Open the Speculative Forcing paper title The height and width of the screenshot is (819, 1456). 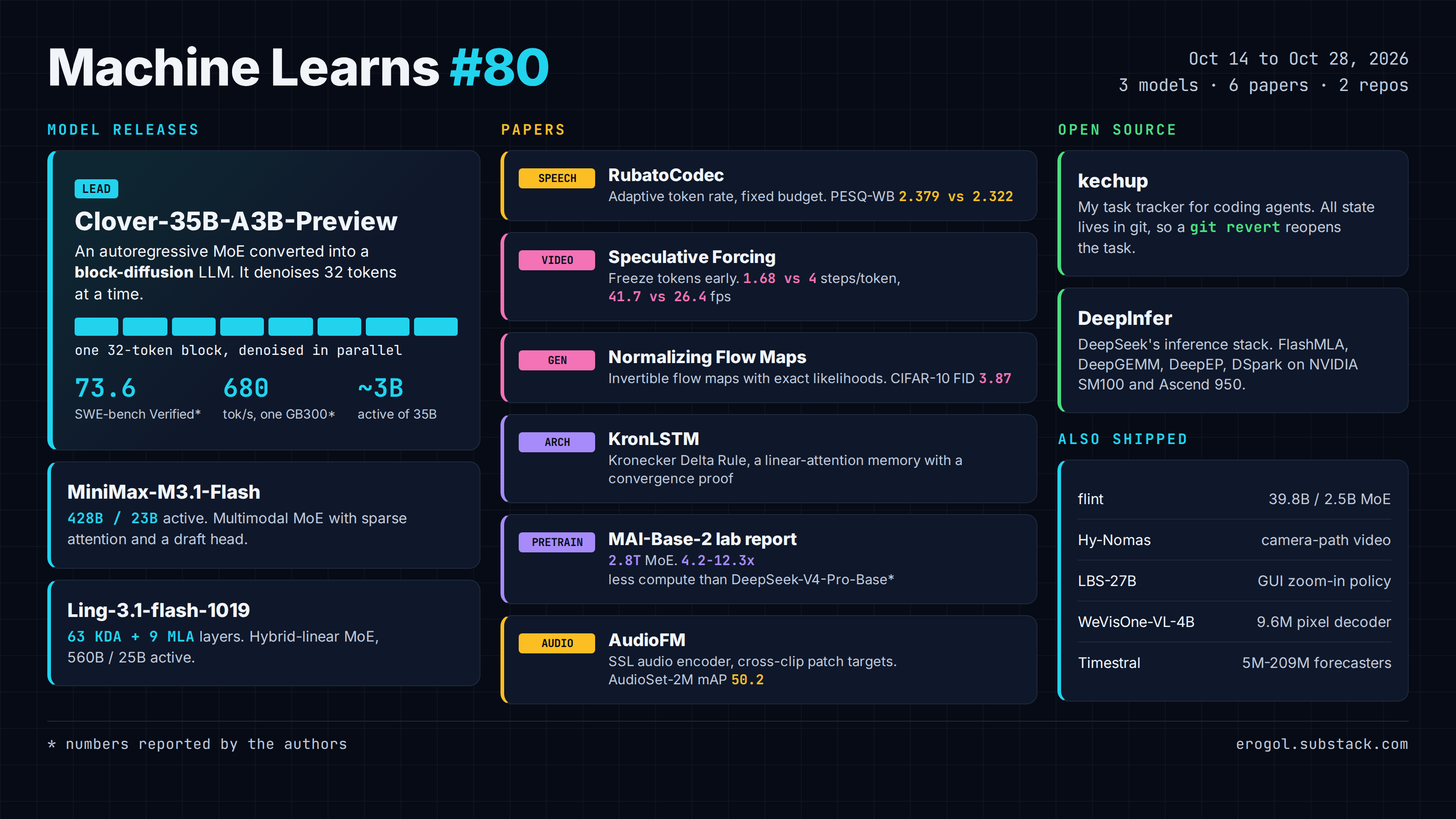[692, 257]
